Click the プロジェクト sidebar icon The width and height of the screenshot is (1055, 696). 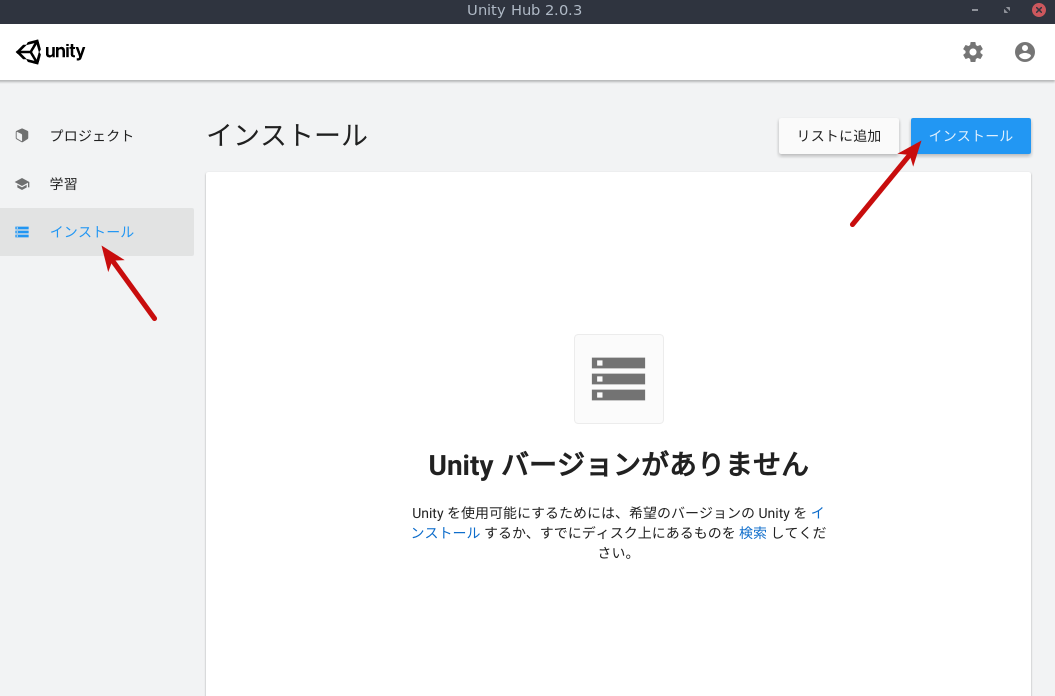click(x=21, y=135)
